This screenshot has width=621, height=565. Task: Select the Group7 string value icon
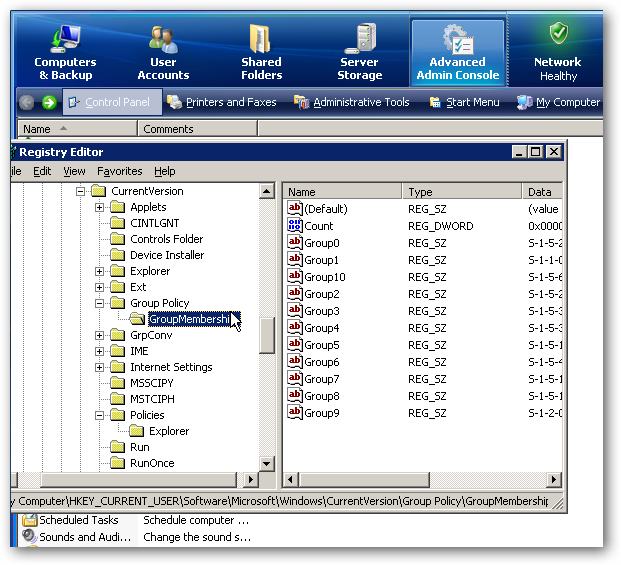(295, 379)
